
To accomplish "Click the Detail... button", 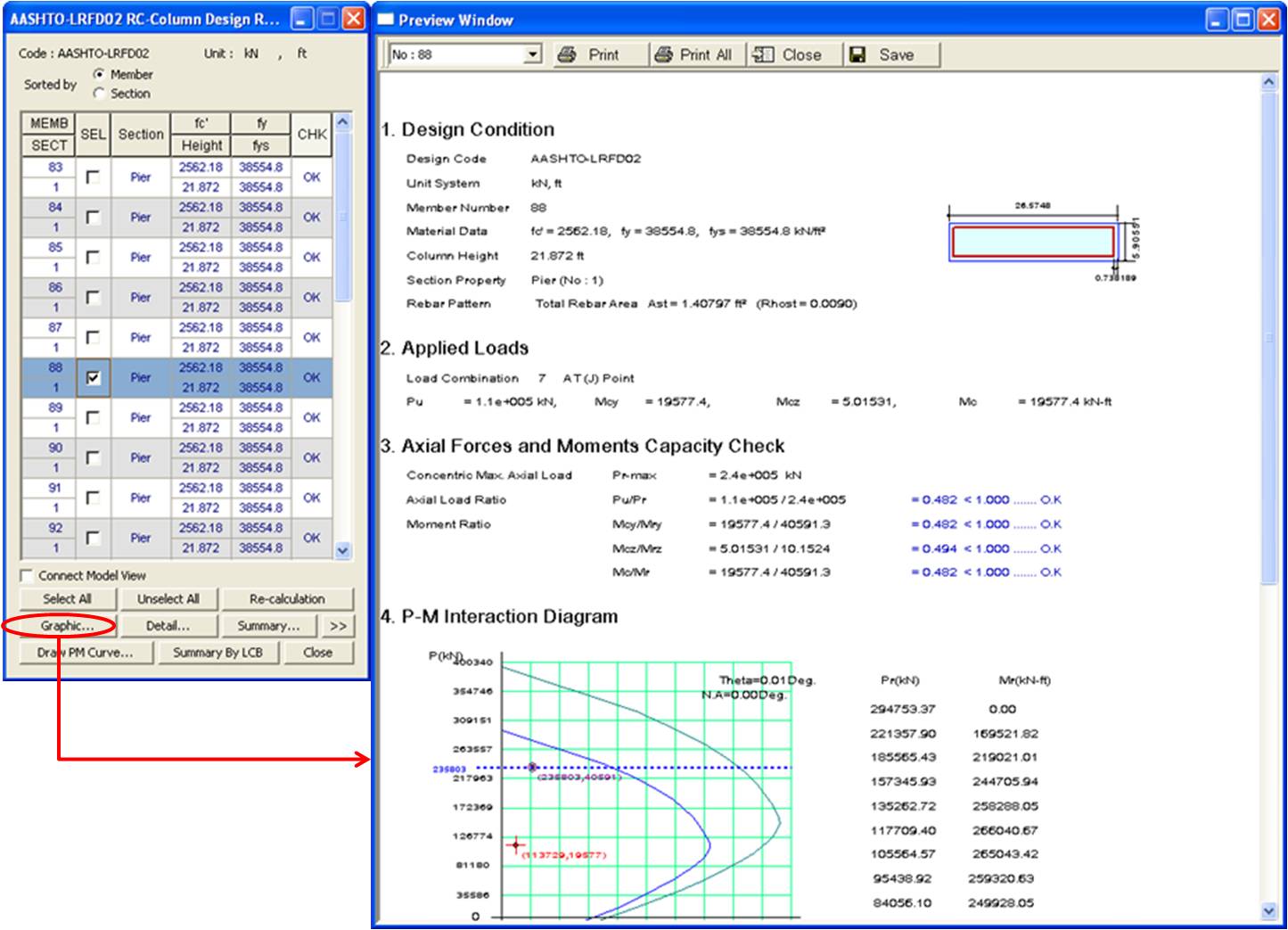I will (168, 626).
